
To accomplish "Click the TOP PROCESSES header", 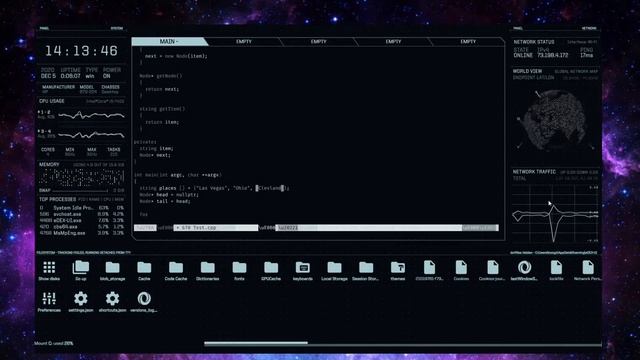I will [58, 200].
